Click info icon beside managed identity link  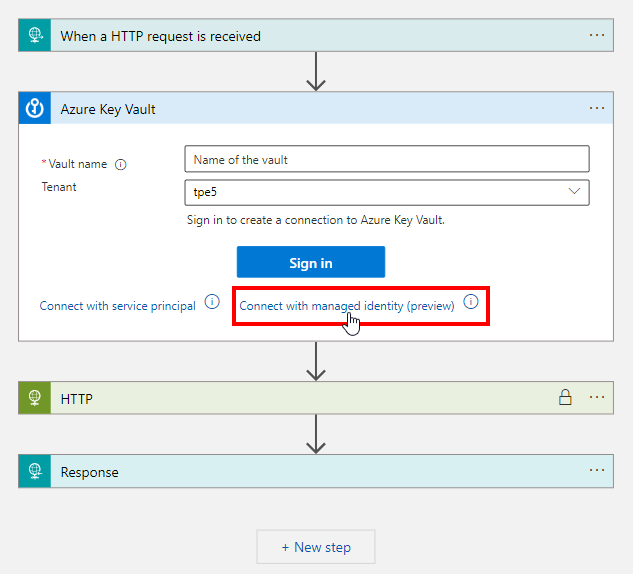click(x=471, y=302)
